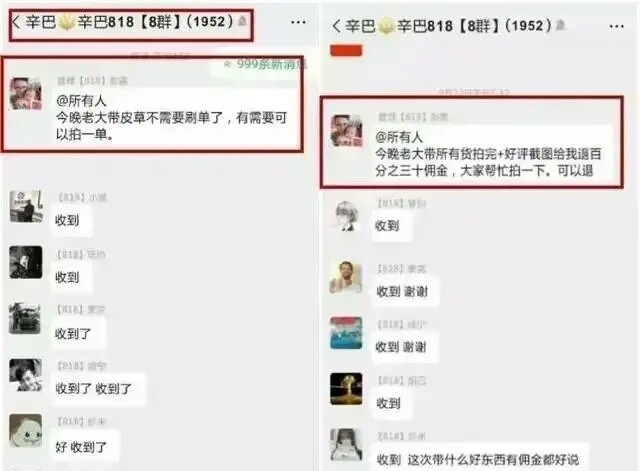Viewport: 640px width, 471px height.
Task: Tap avatar of blonde sketch girl
Action: pos(346,216)
